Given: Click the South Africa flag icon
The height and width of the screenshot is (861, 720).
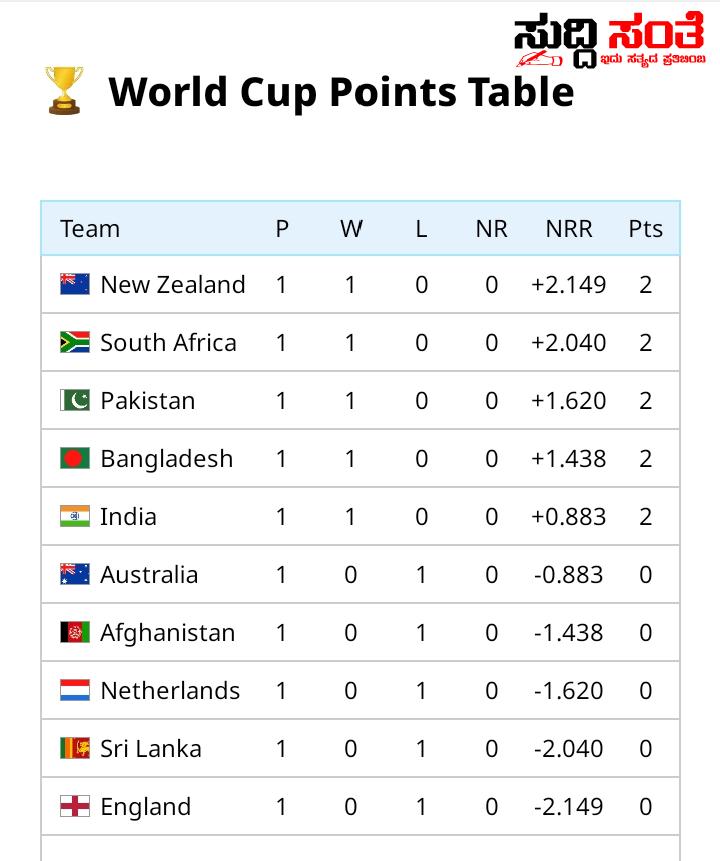Looking at the screenshot, I should tap(75, 342).
